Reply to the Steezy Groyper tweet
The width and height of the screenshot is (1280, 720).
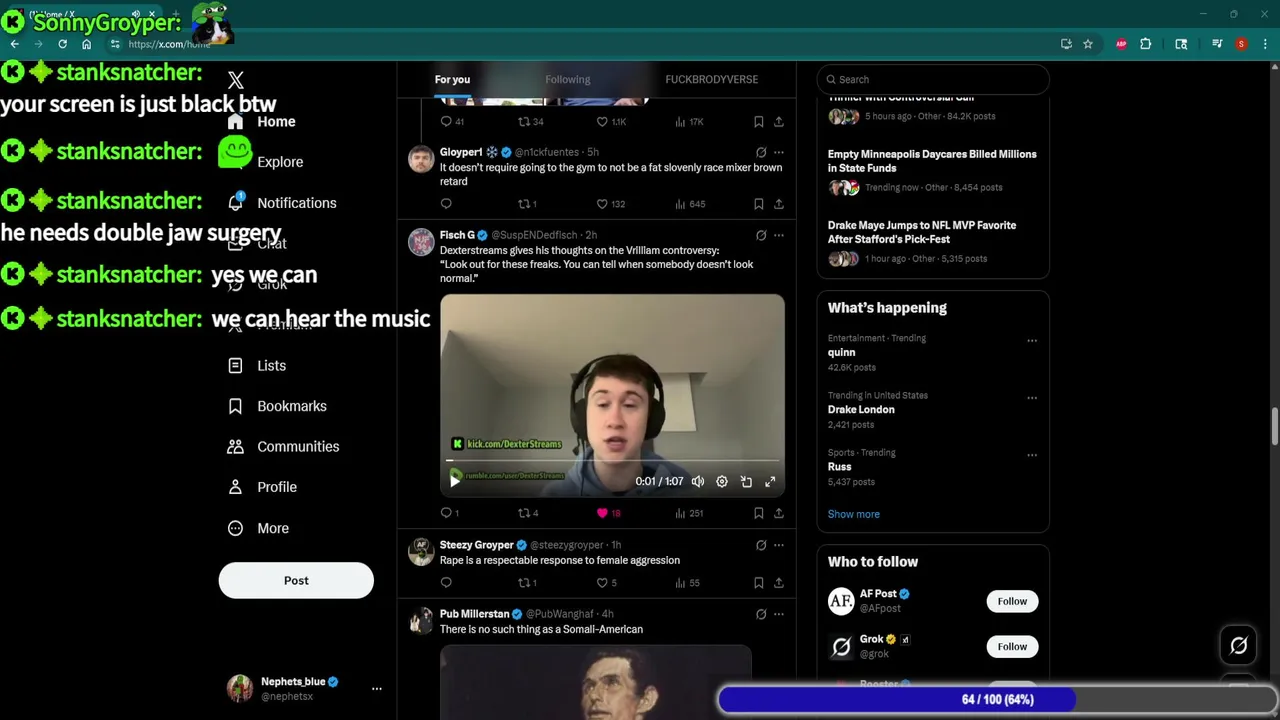point(446,583)
